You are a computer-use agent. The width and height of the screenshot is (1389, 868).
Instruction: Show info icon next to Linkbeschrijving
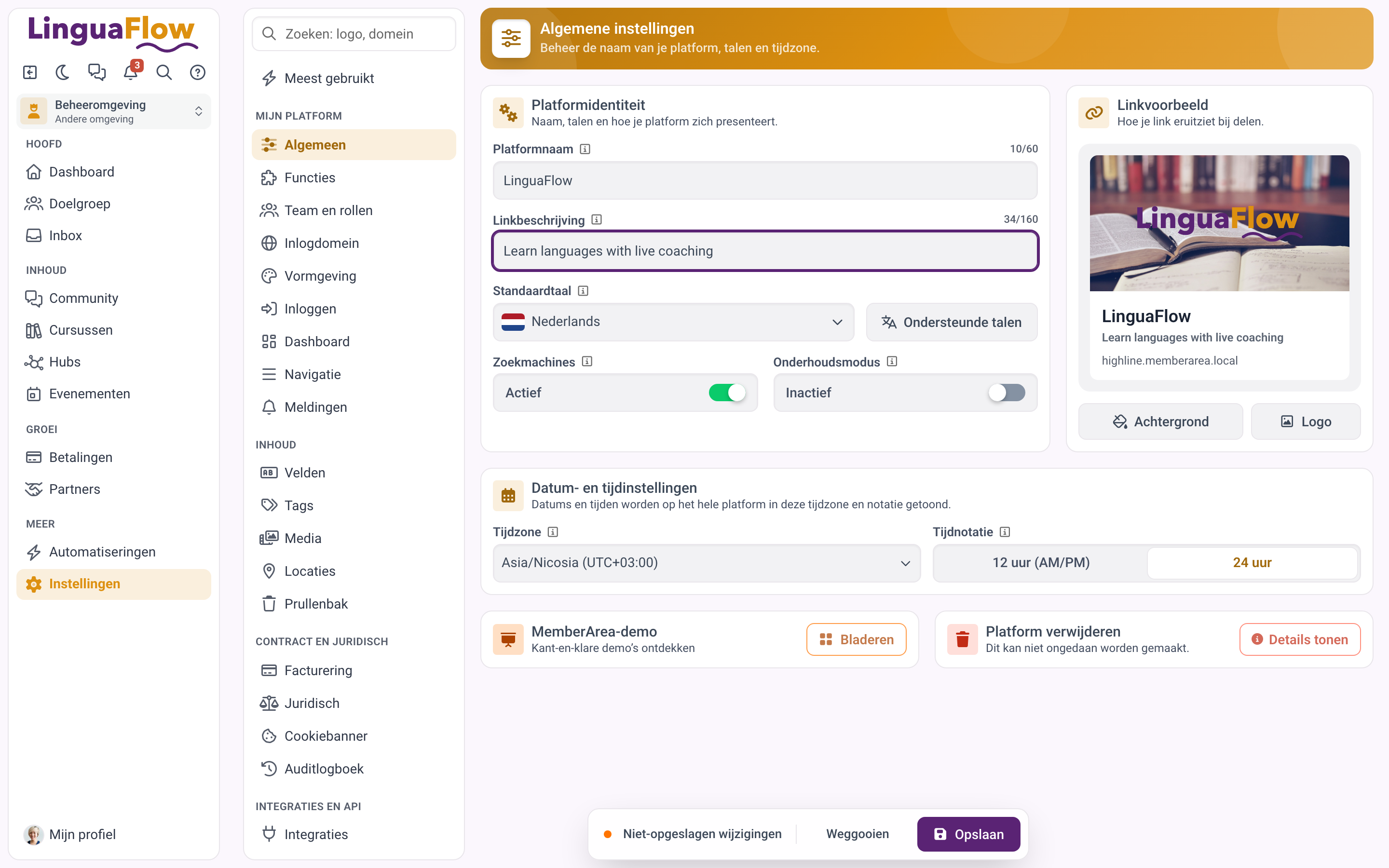[x=596, y=220]
